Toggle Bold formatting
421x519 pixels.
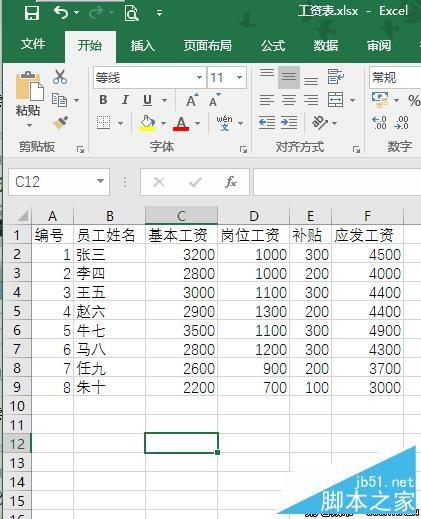tap(103, 100)
